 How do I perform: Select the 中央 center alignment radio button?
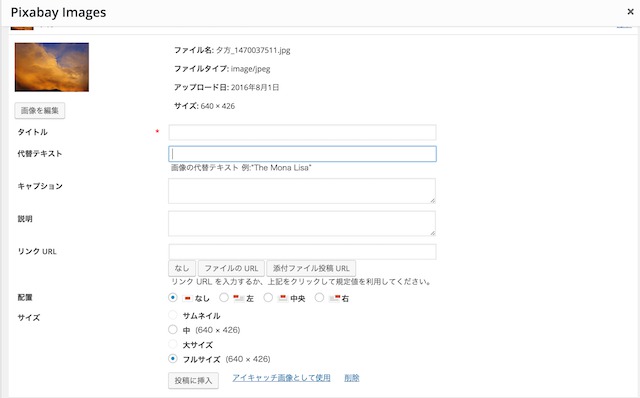(268, 298)
